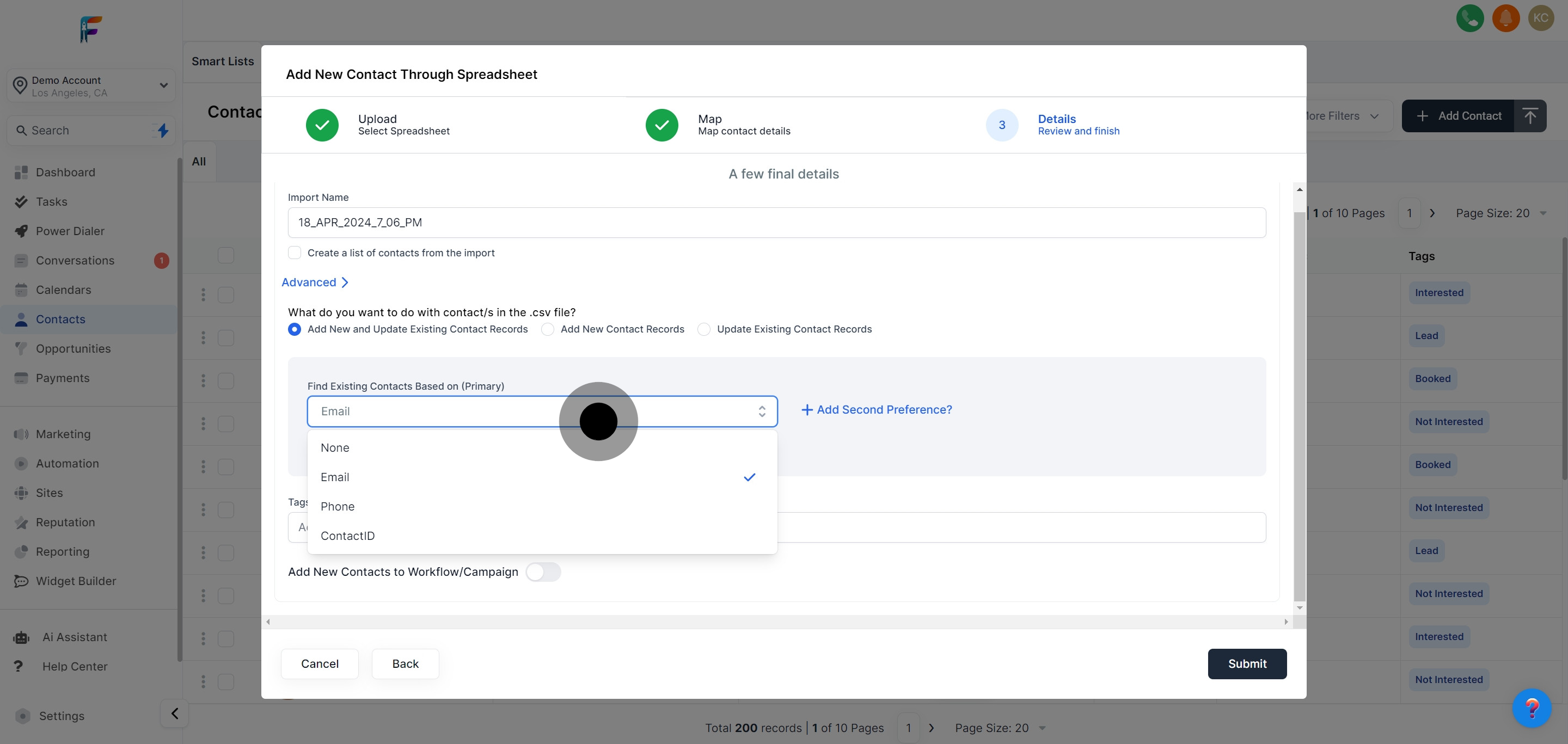
Task: Select 'Update Existing Contact Records' radio option
Action: (705, 329)
